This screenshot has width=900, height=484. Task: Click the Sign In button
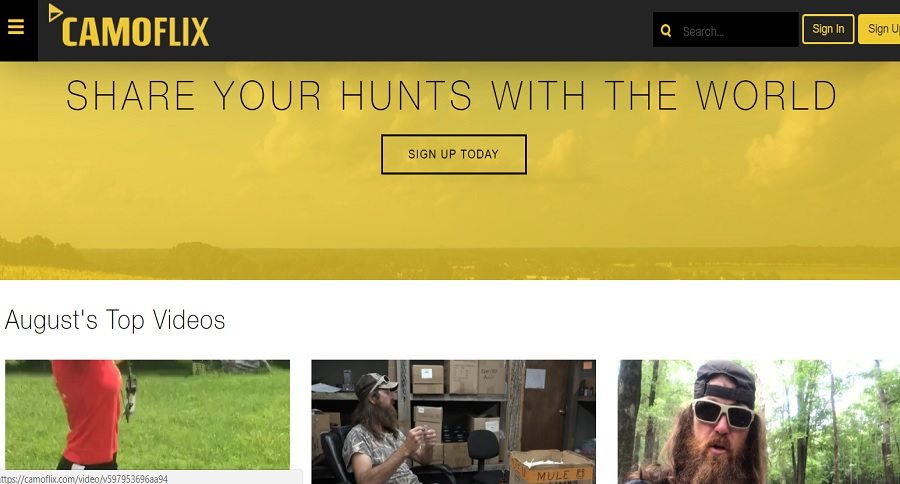[828, 29]
